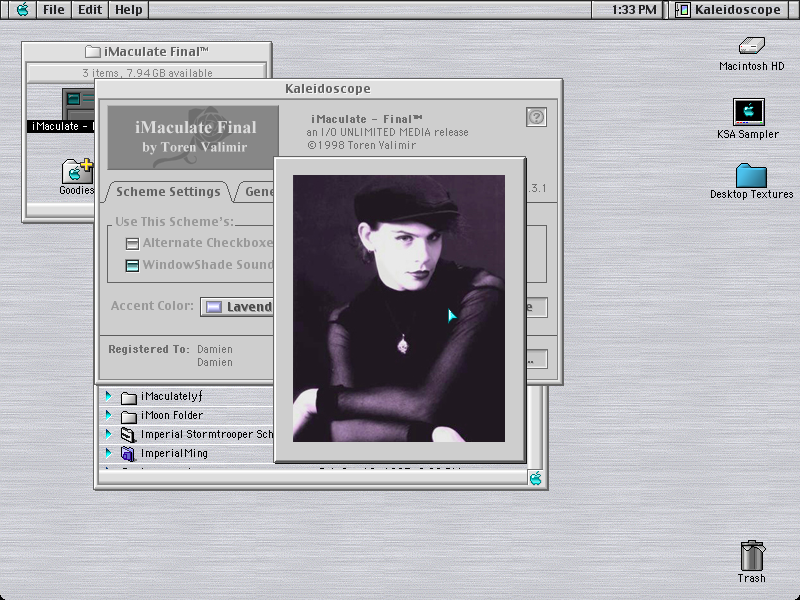800x600 pixels.
Task: Click the iMoon Folder name
Action: (x=171, y=415)
